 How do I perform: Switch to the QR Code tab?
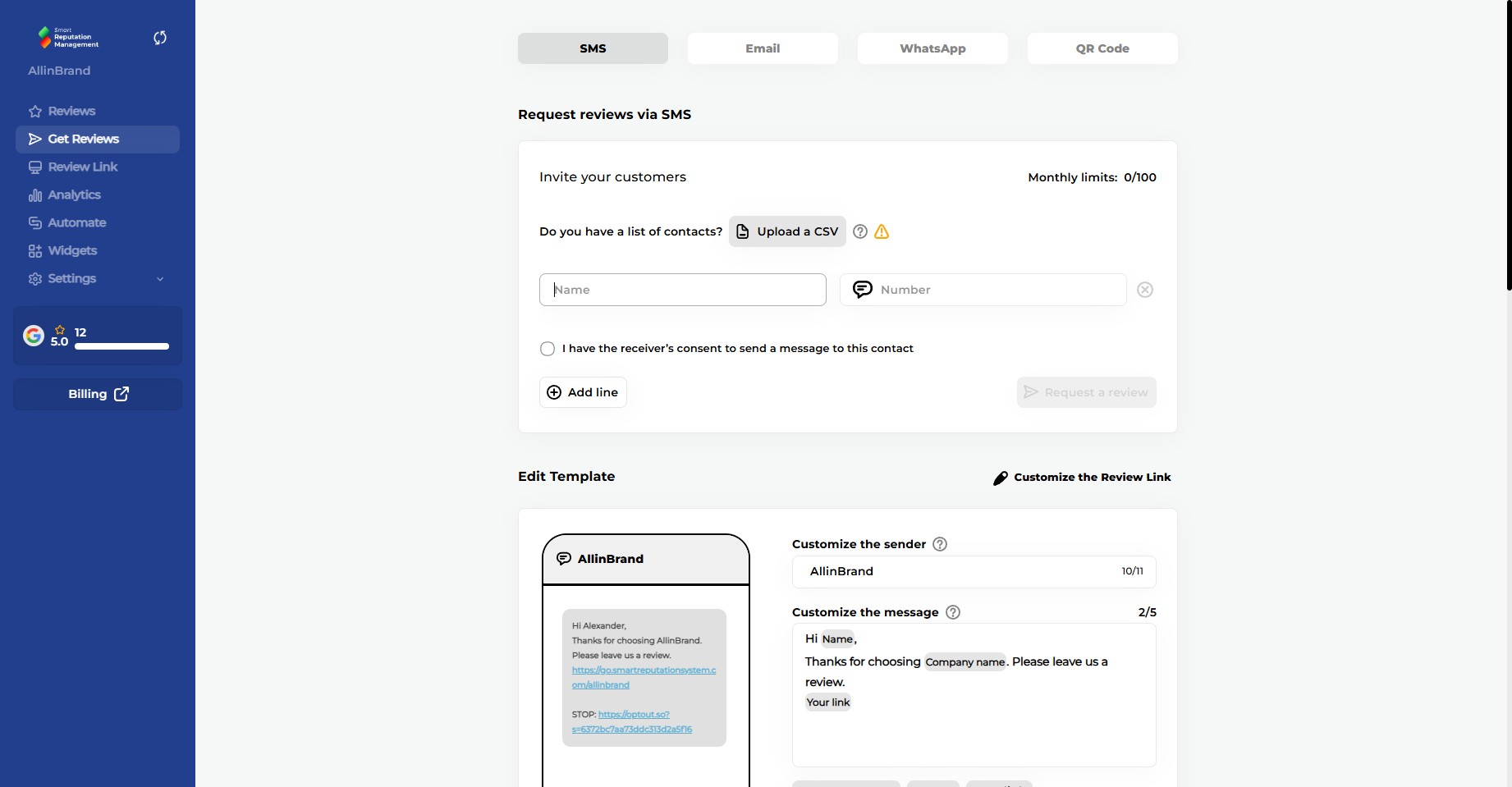click(1102, 48)
